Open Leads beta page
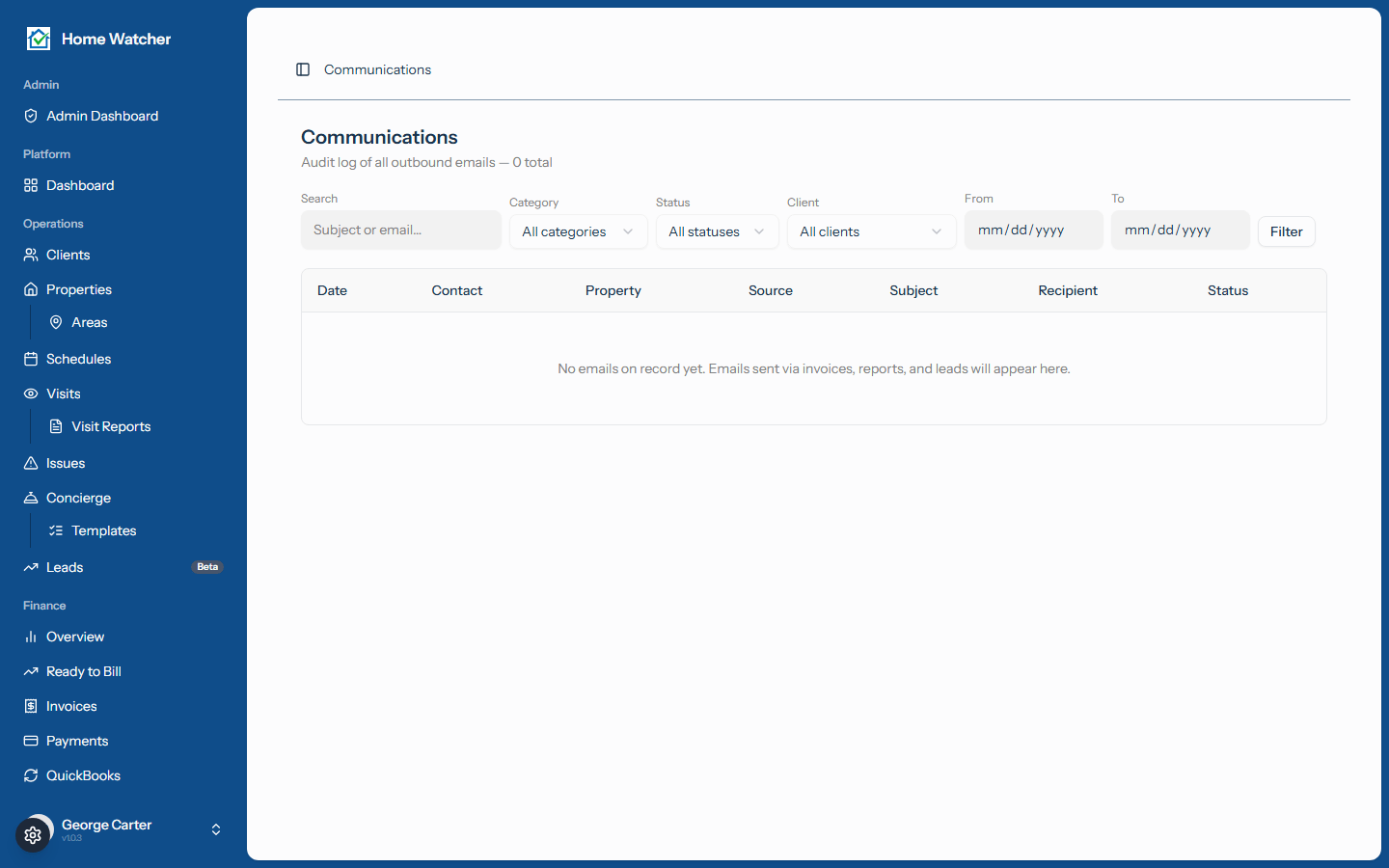Viewport: 1389px width, 868px height. (123, 567)
